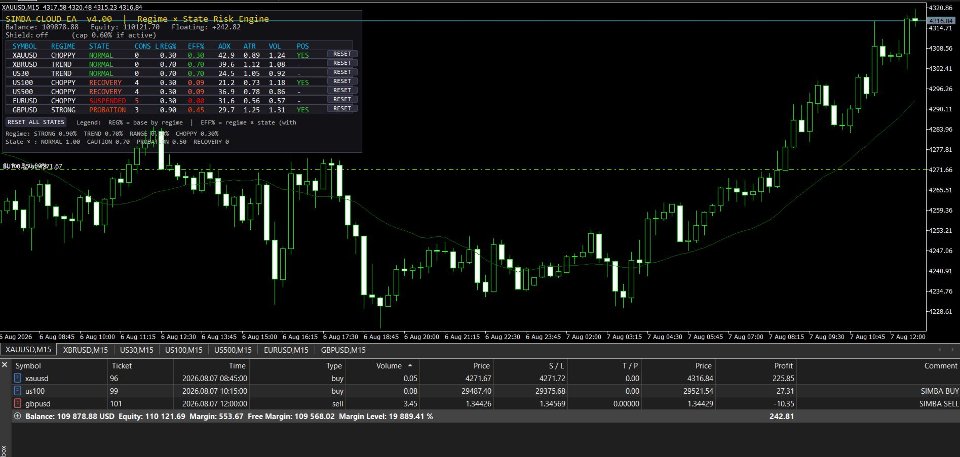Viewport: 960px width, 457px height.
Task: Open the US30,M15 chart tab
Action: pos(136,350)
